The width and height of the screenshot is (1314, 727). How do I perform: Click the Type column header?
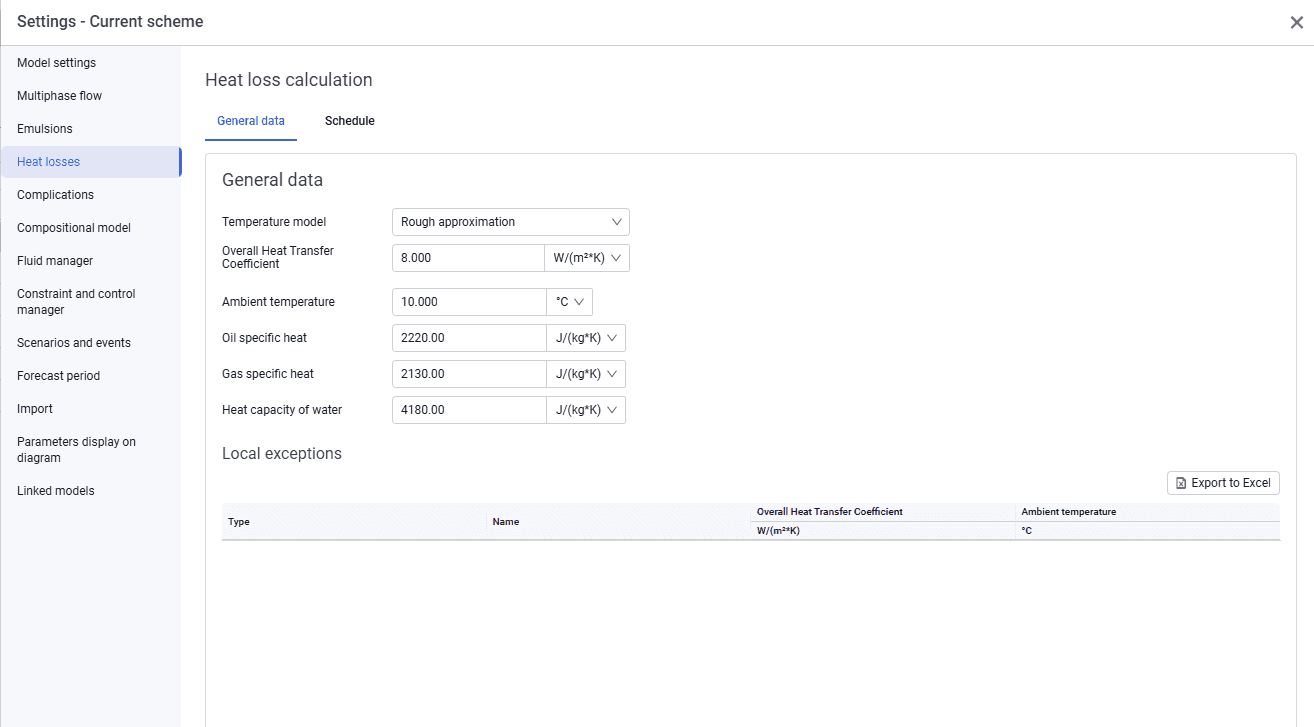point(354,522)
